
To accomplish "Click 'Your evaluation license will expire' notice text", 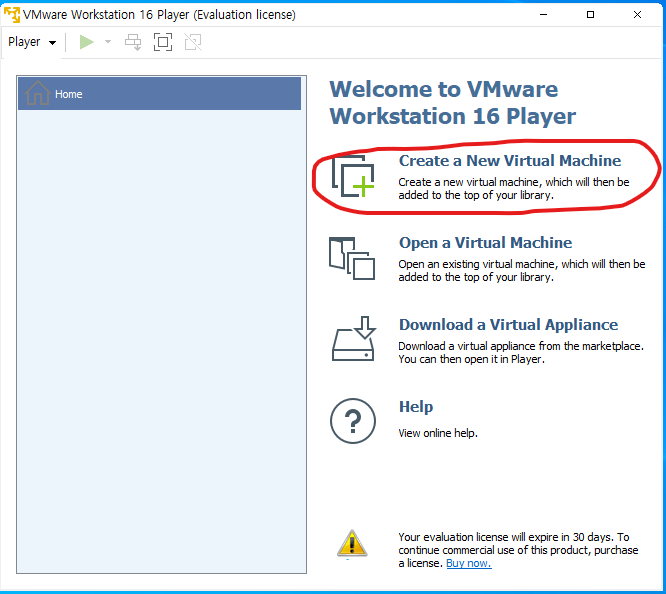I will [x=518, y=550].
